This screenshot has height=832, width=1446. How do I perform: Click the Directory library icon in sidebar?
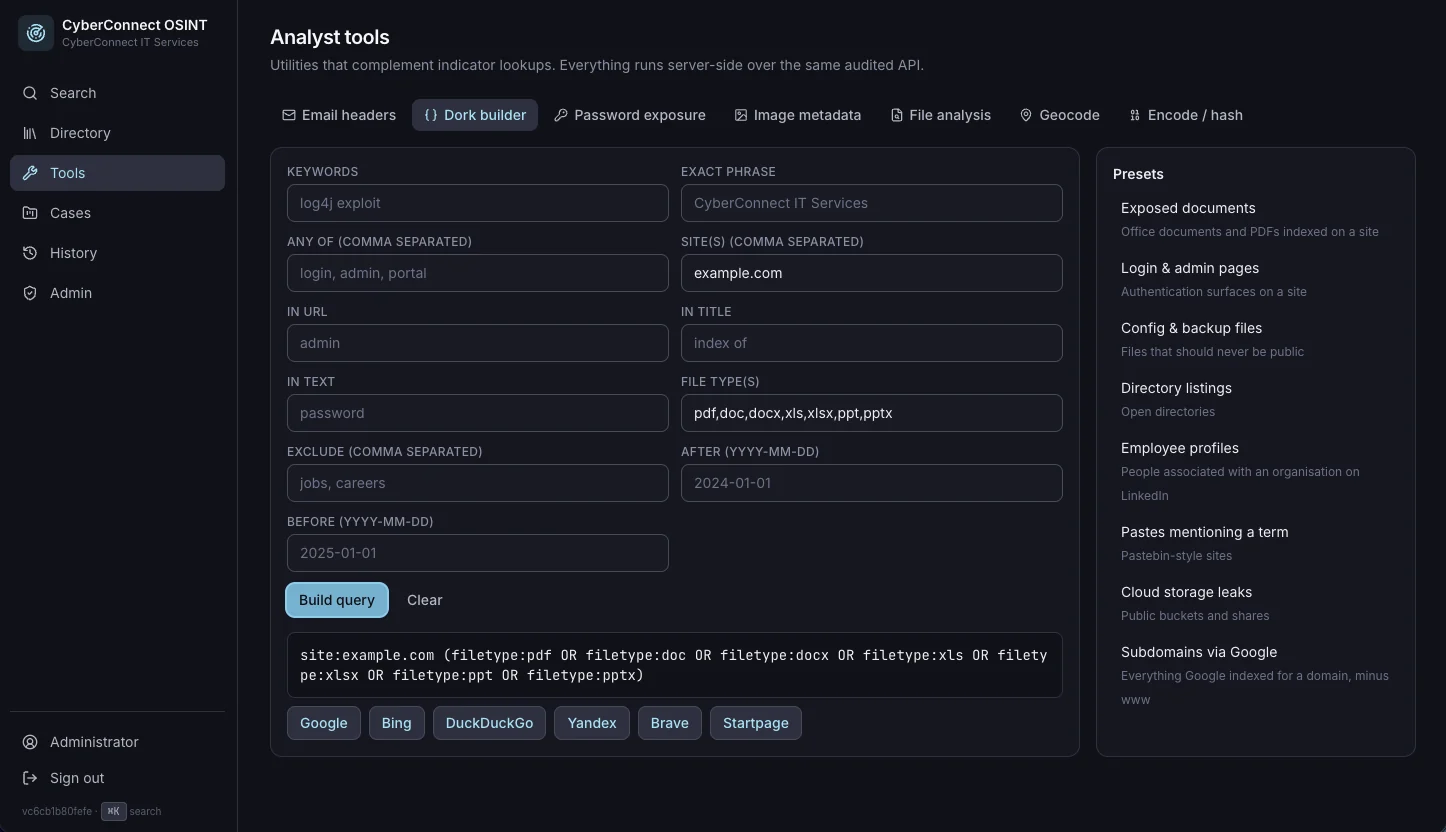coord(30,133)
